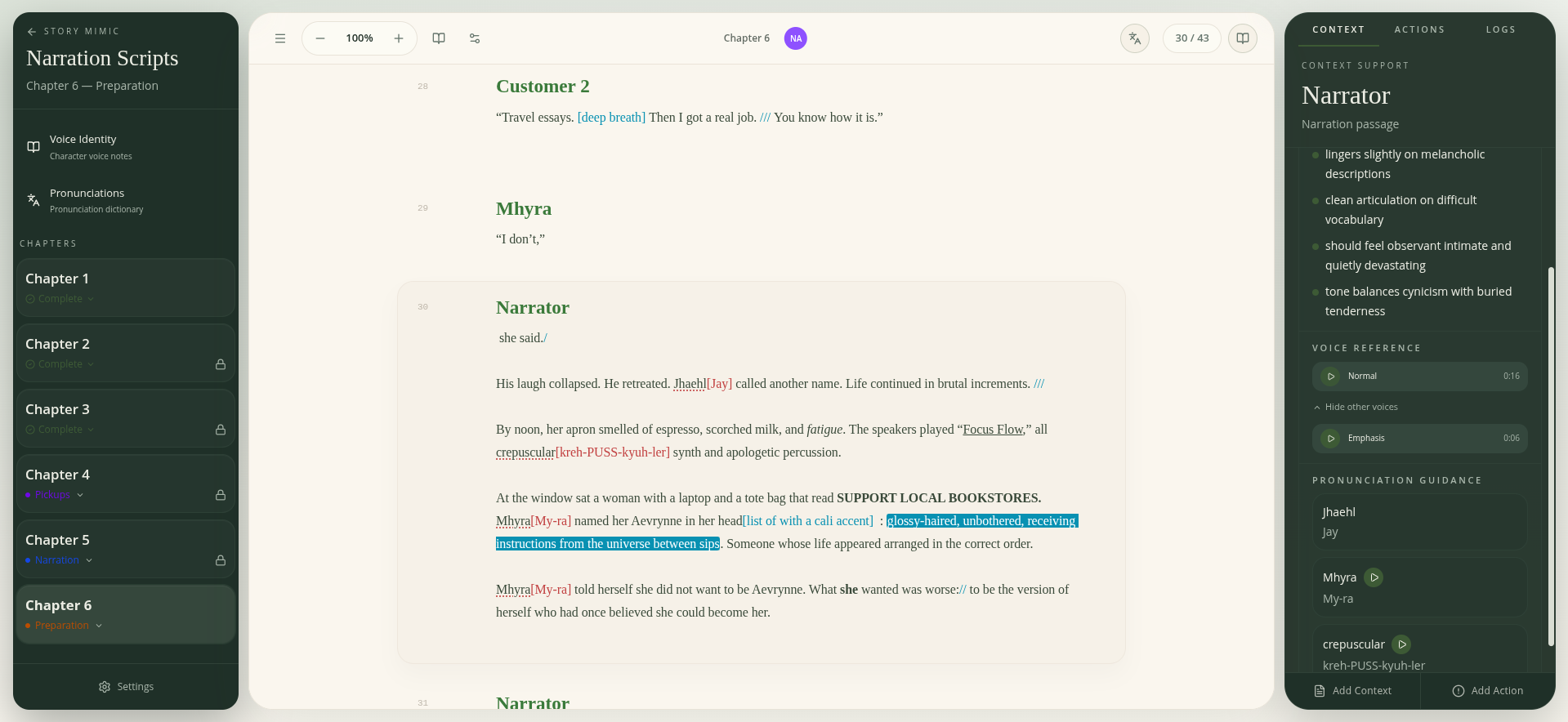Click the Customer 2 speaker heading

coord(543,87)
